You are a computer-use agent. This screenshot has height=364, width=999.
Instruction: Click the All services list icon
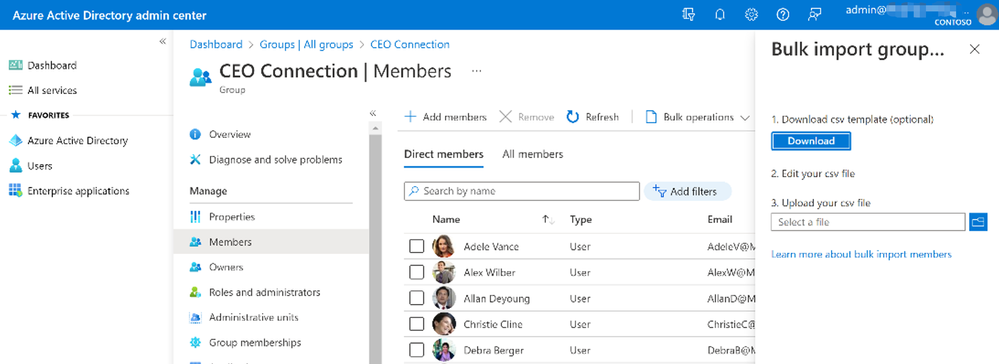click(x=16, y=91)
